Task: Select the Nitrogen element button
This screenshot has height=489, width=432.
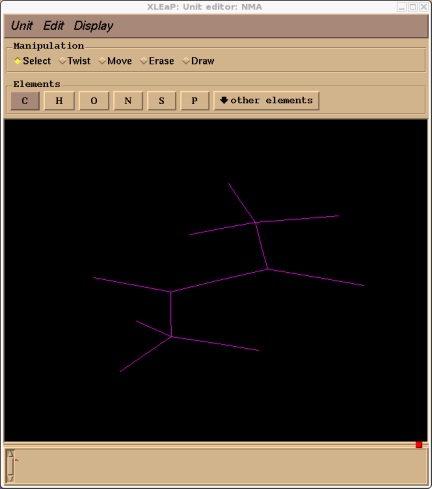Action: pos(128,101)
